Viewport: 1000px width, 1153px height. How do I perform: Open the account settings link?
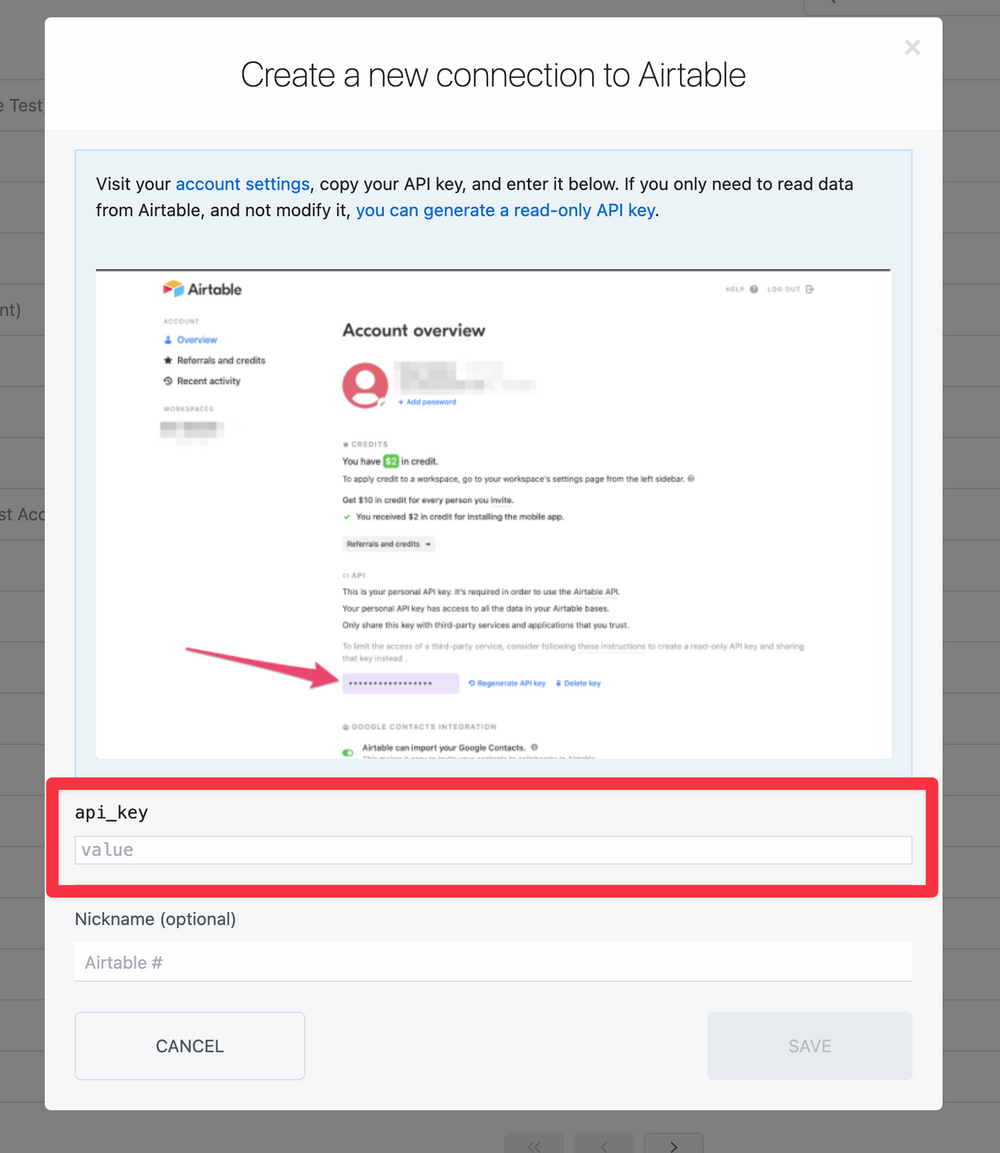click(243, 184)
